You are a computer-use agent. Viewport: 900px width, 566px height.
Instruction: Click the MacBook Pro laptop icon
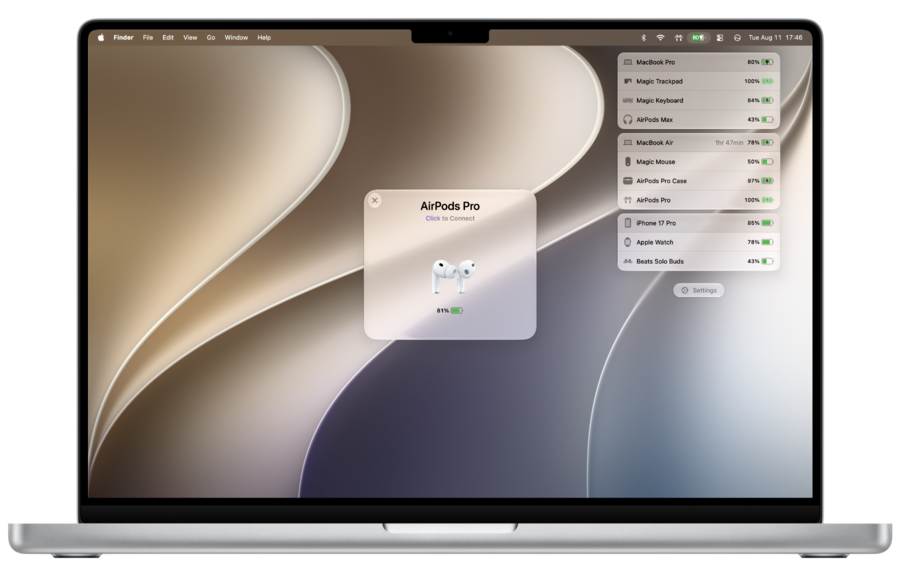627,62
